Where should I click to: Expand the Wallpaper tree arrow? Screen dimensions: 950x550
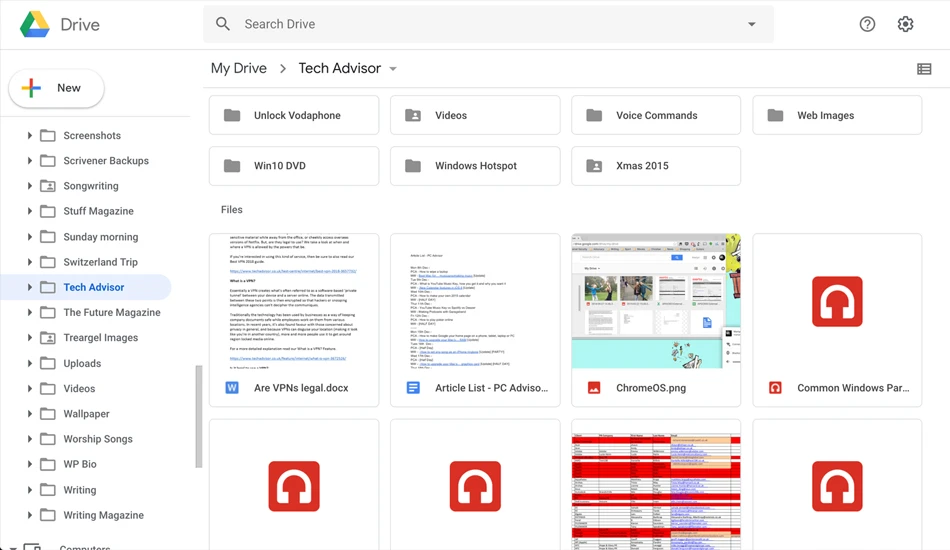pos(29,414)
